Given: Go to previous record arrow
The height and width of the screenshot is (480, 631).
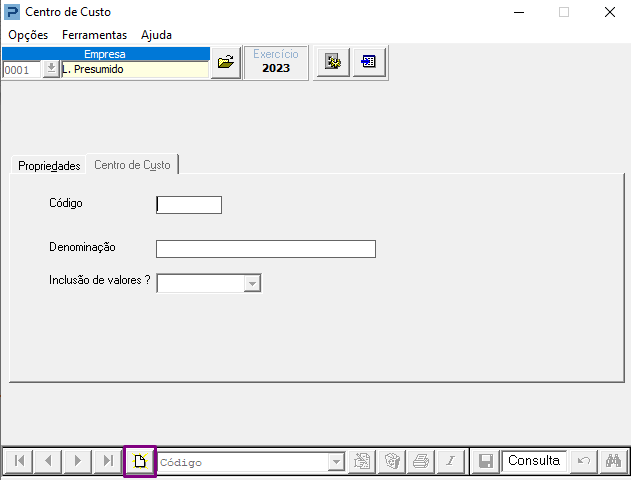Looking at the screenshot, I should pyautogui.click(x=48, y=461).
